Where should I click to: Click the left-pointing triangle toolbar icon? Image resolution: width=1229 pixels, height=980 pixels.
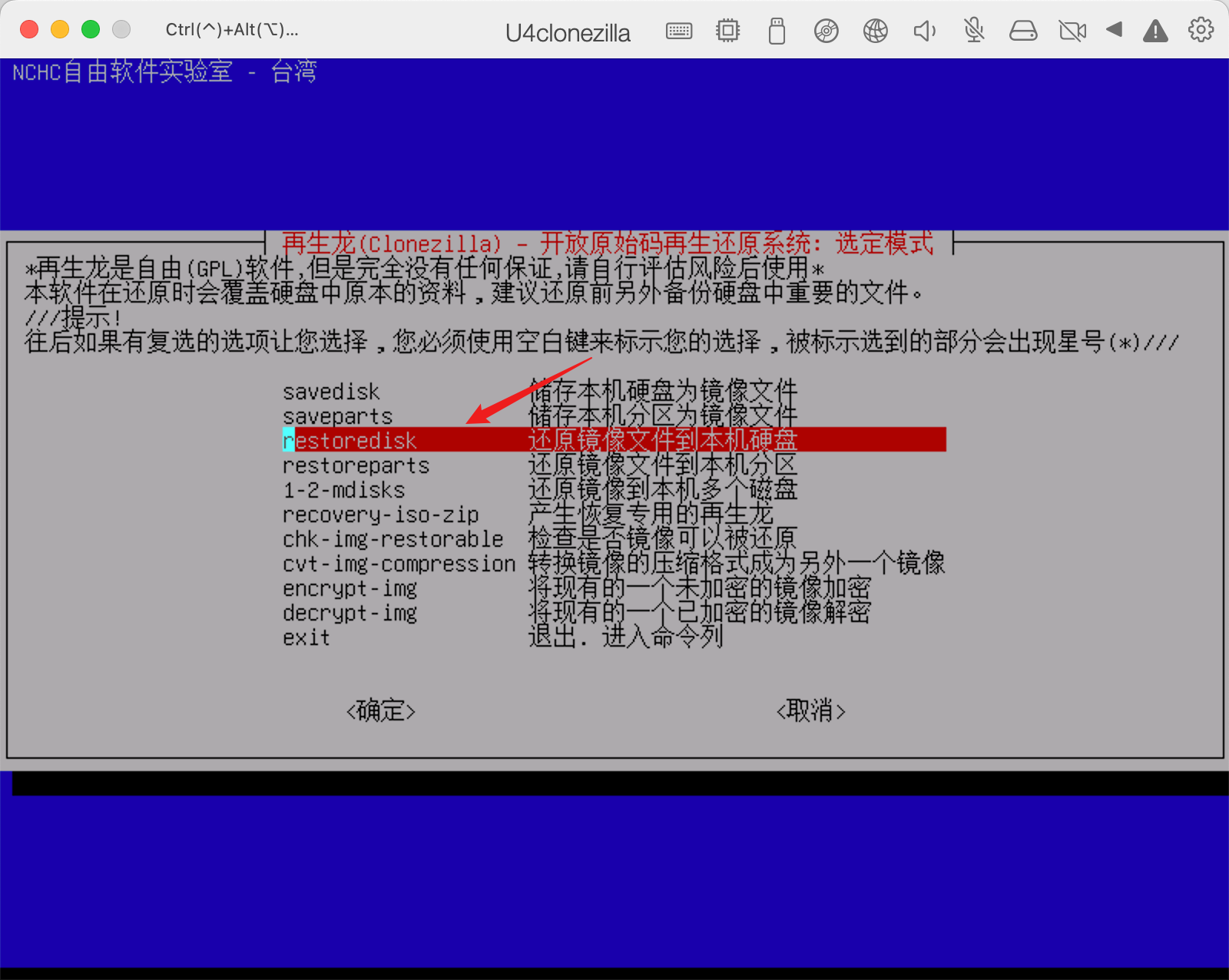click(x=1114, y=30)
